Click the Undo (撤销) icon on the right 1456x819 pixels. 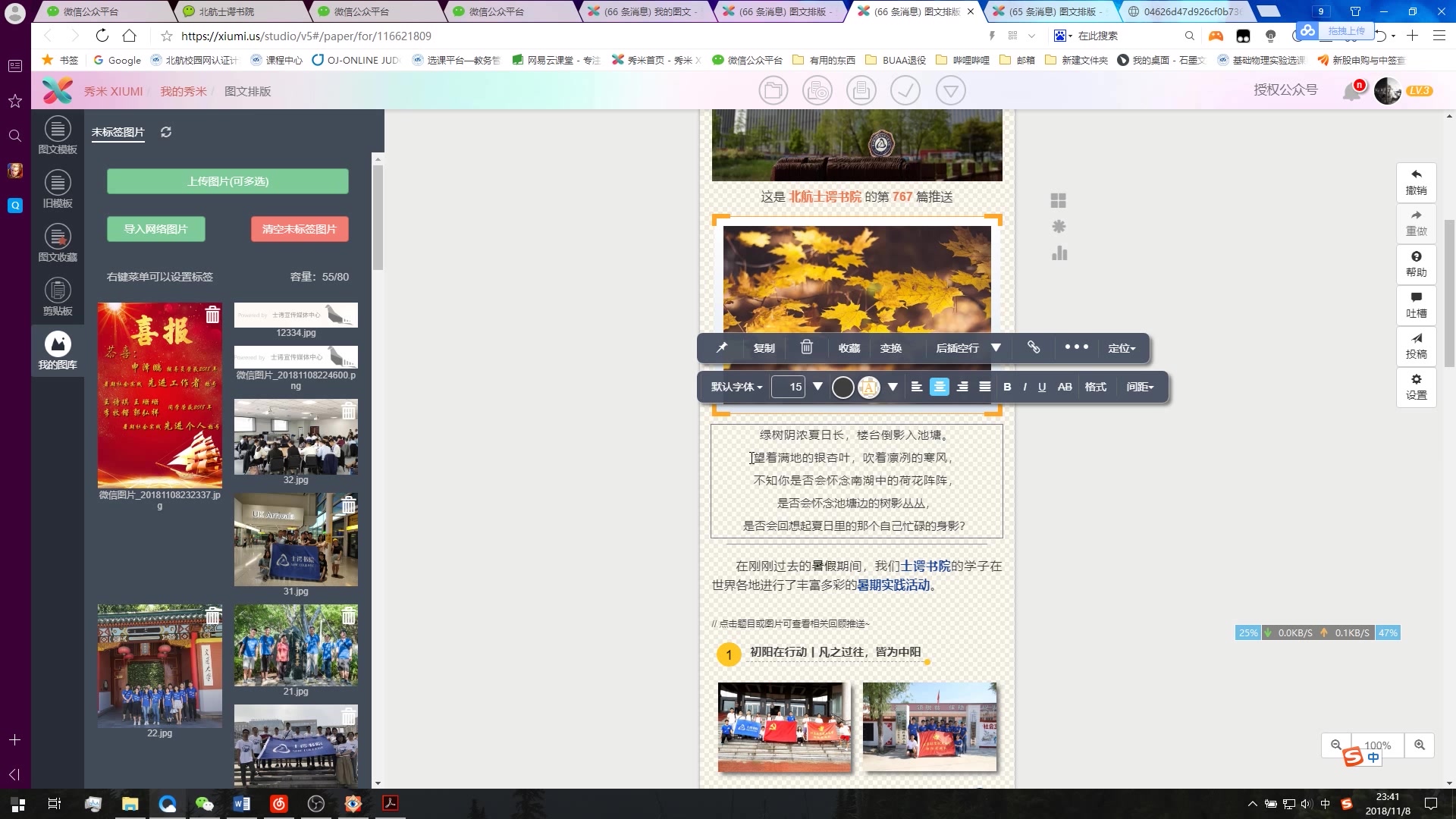(1416, 182)
